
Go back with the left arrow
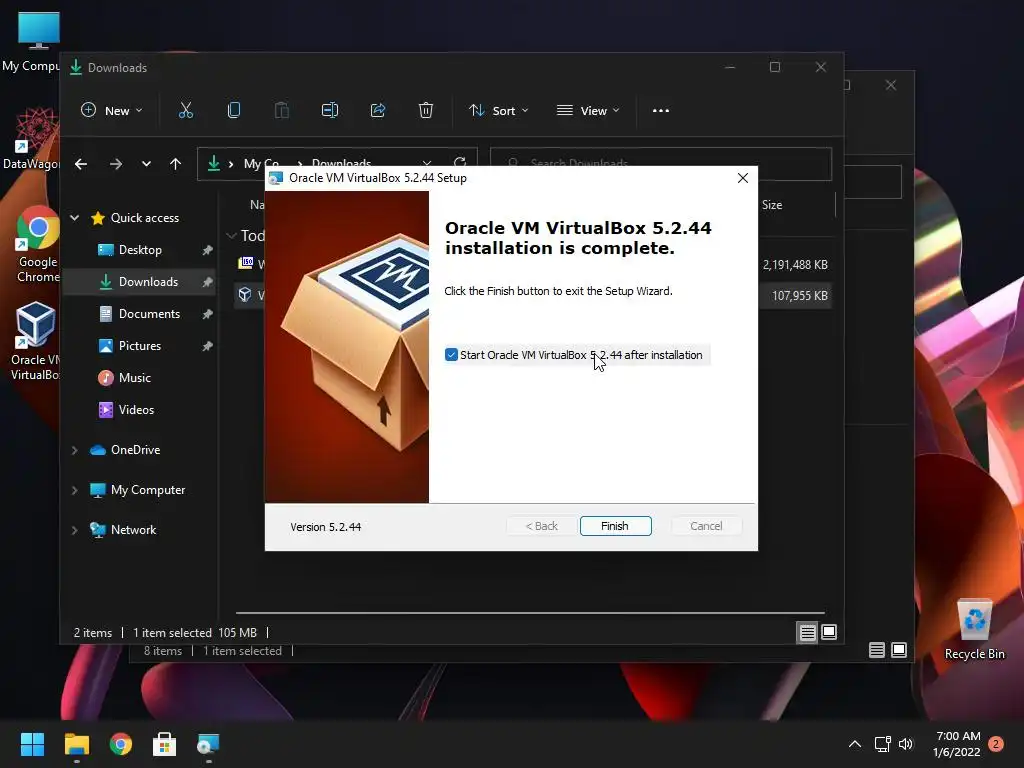point(81,164)
